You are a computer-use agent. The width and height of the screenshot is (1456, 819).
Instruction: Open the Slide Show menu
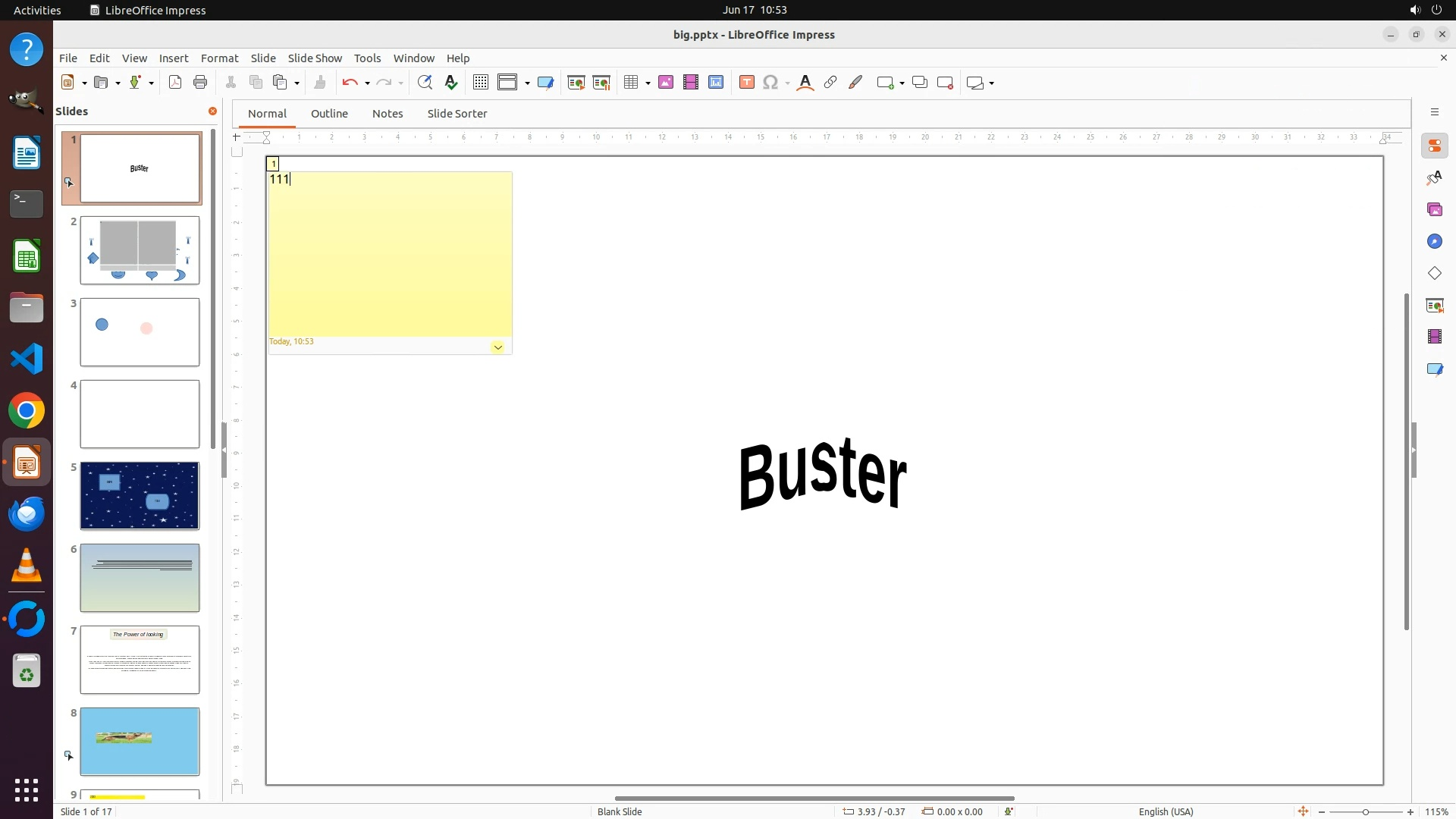[x=315, y=58]
